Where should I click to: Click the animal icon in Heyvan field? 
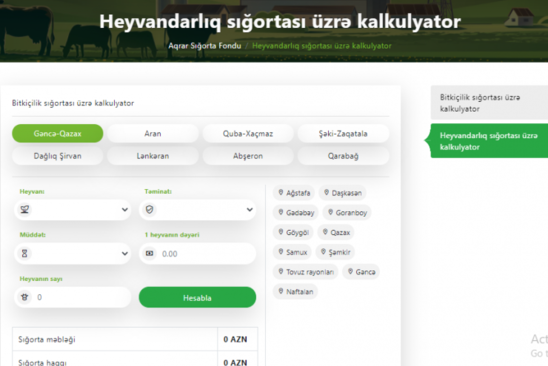24,210
